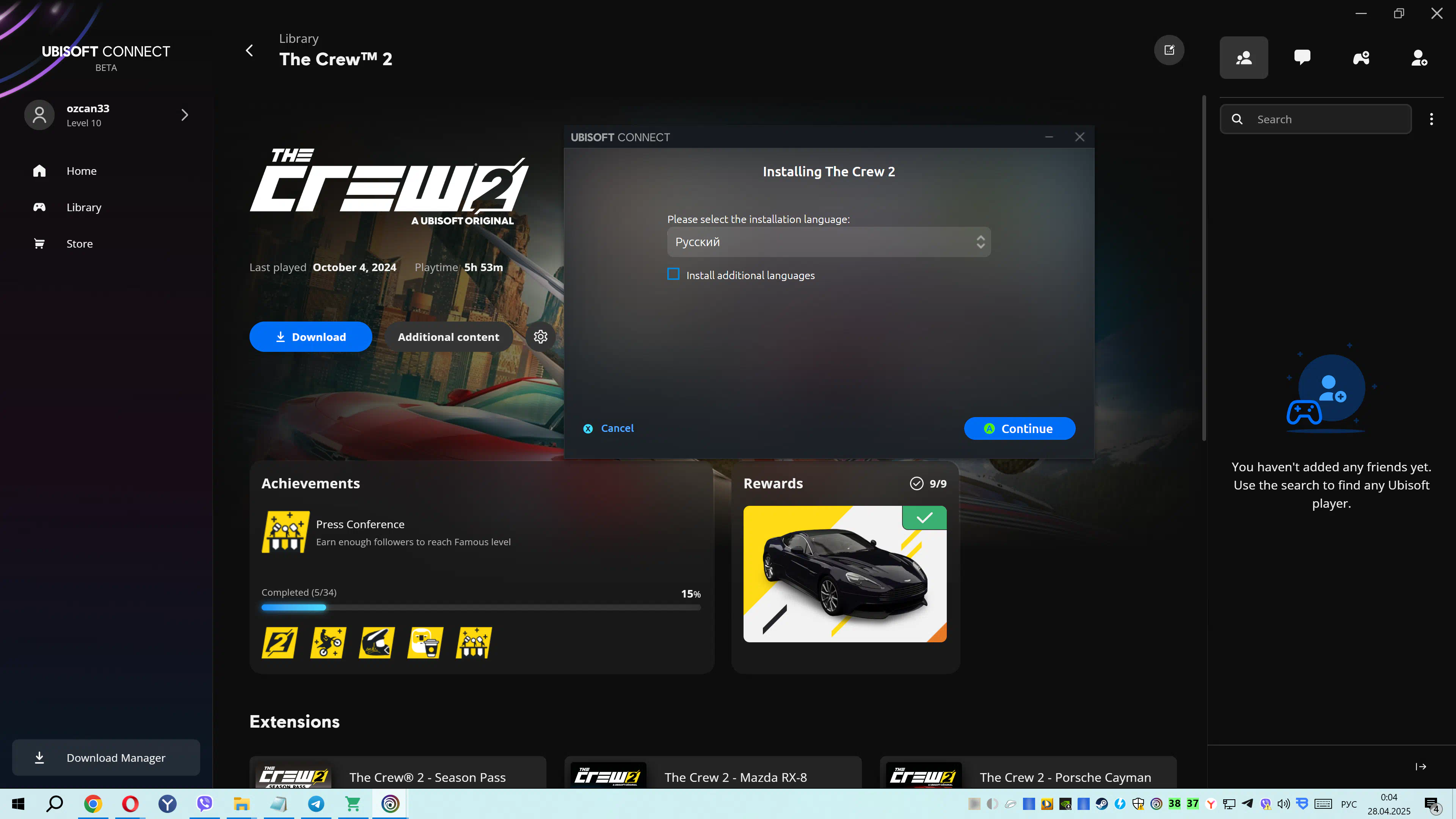Image resolution: width=1456 pixels, height=819 pixels.
Task: Open the Download Manager
Action: click(x=106, y=758)
